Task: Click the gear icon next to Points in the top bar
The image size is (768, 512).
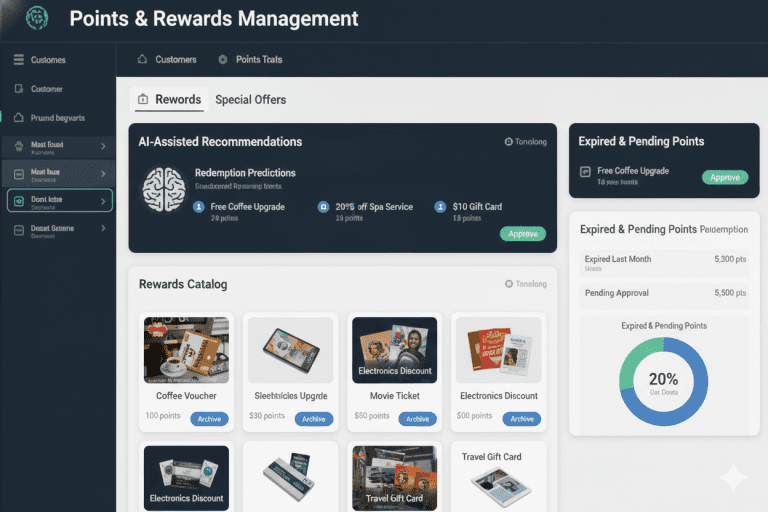Action: click(x=222, y=60)
